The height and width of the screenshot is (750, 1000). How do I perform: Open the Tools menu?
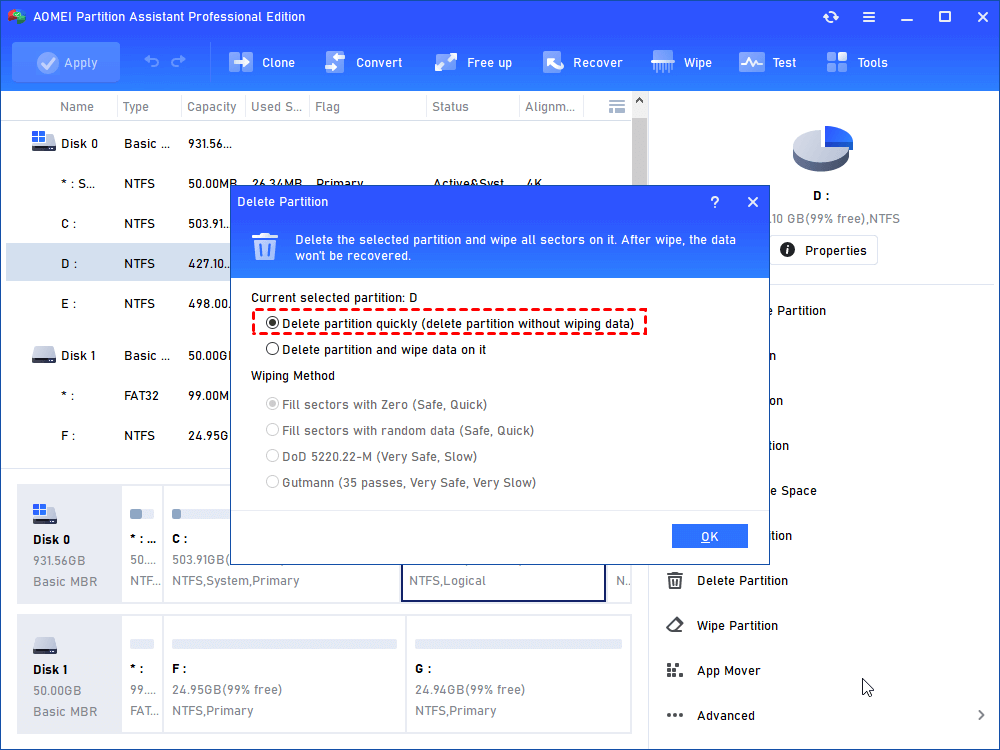pyautogui.click(x=857, y=62)
